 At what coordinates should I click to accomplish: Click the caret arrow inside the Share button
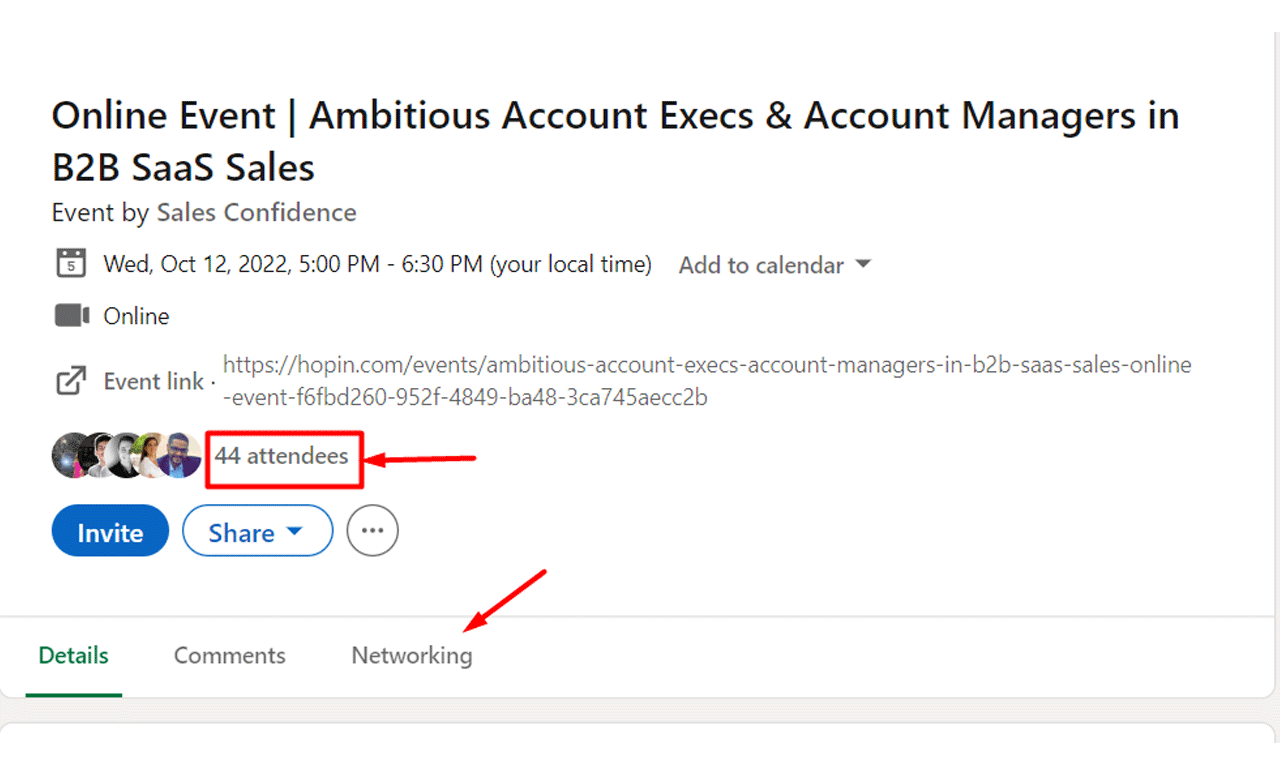[294, 532]
